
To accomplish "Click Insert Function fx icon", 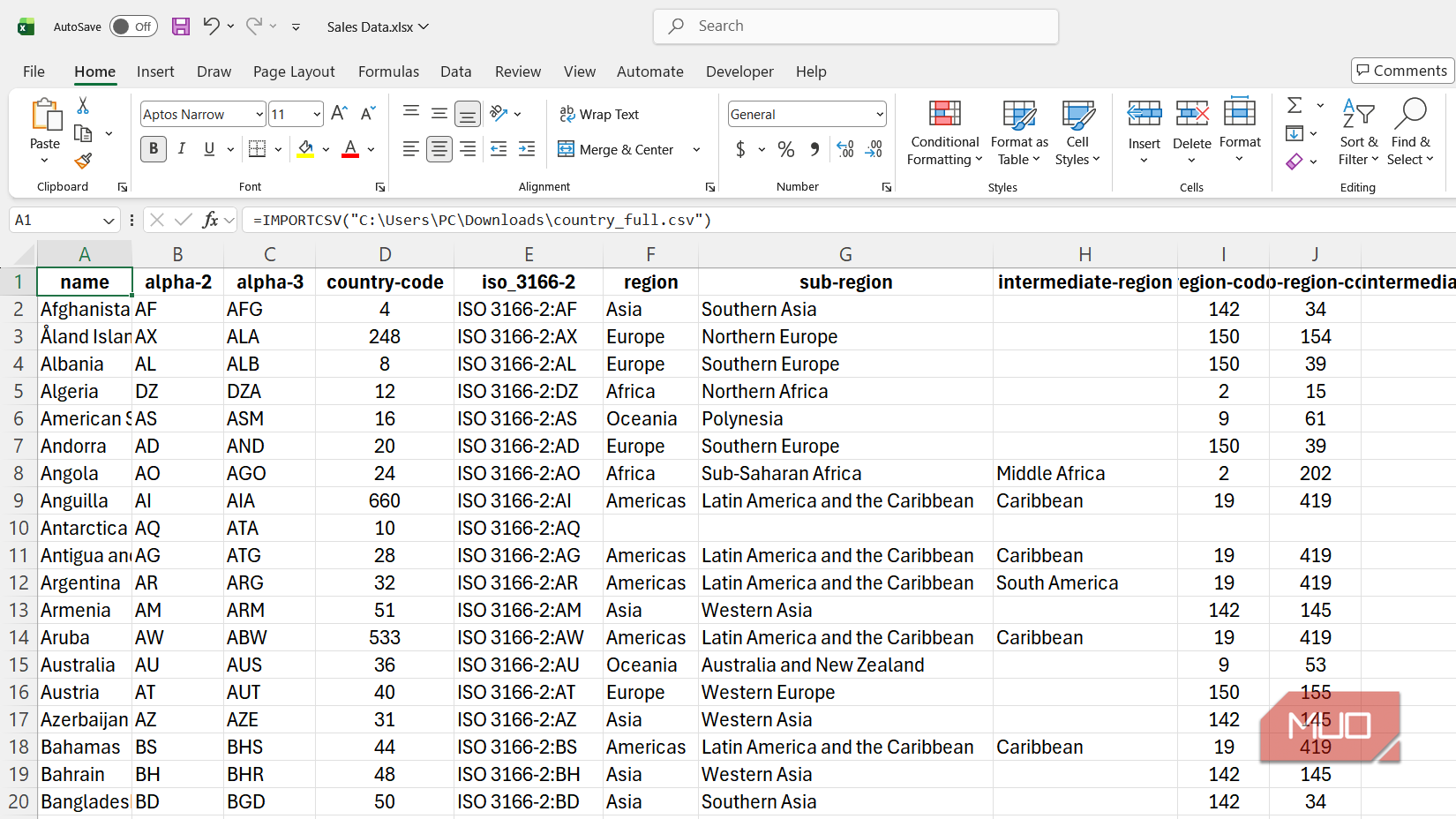I will click(210, 220).
